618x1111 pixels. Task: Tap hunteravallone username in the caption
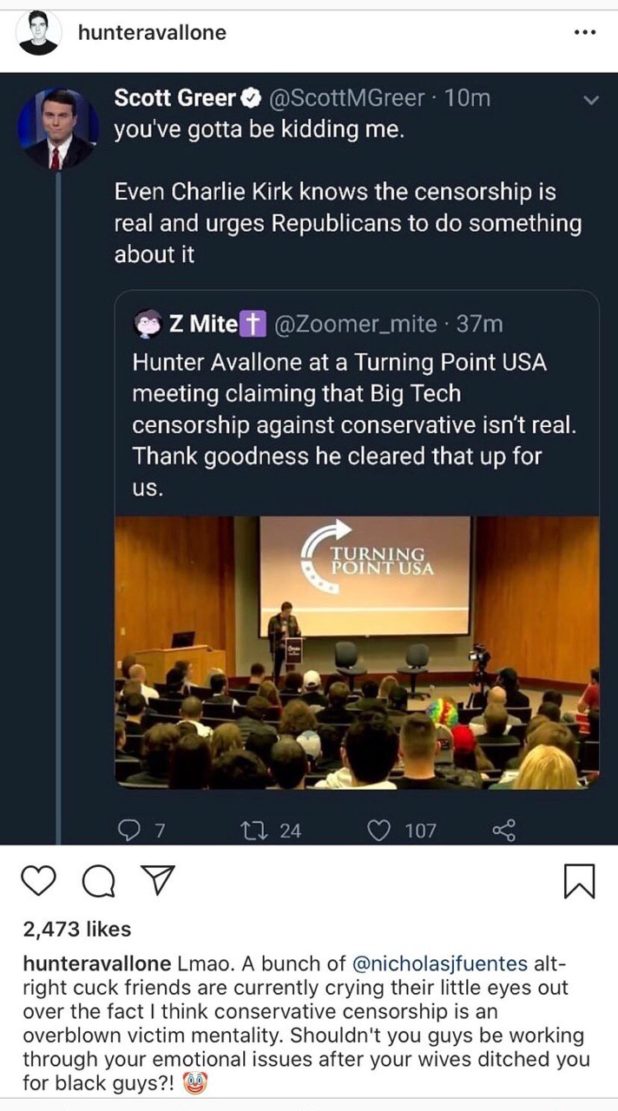tap(95, 963)
